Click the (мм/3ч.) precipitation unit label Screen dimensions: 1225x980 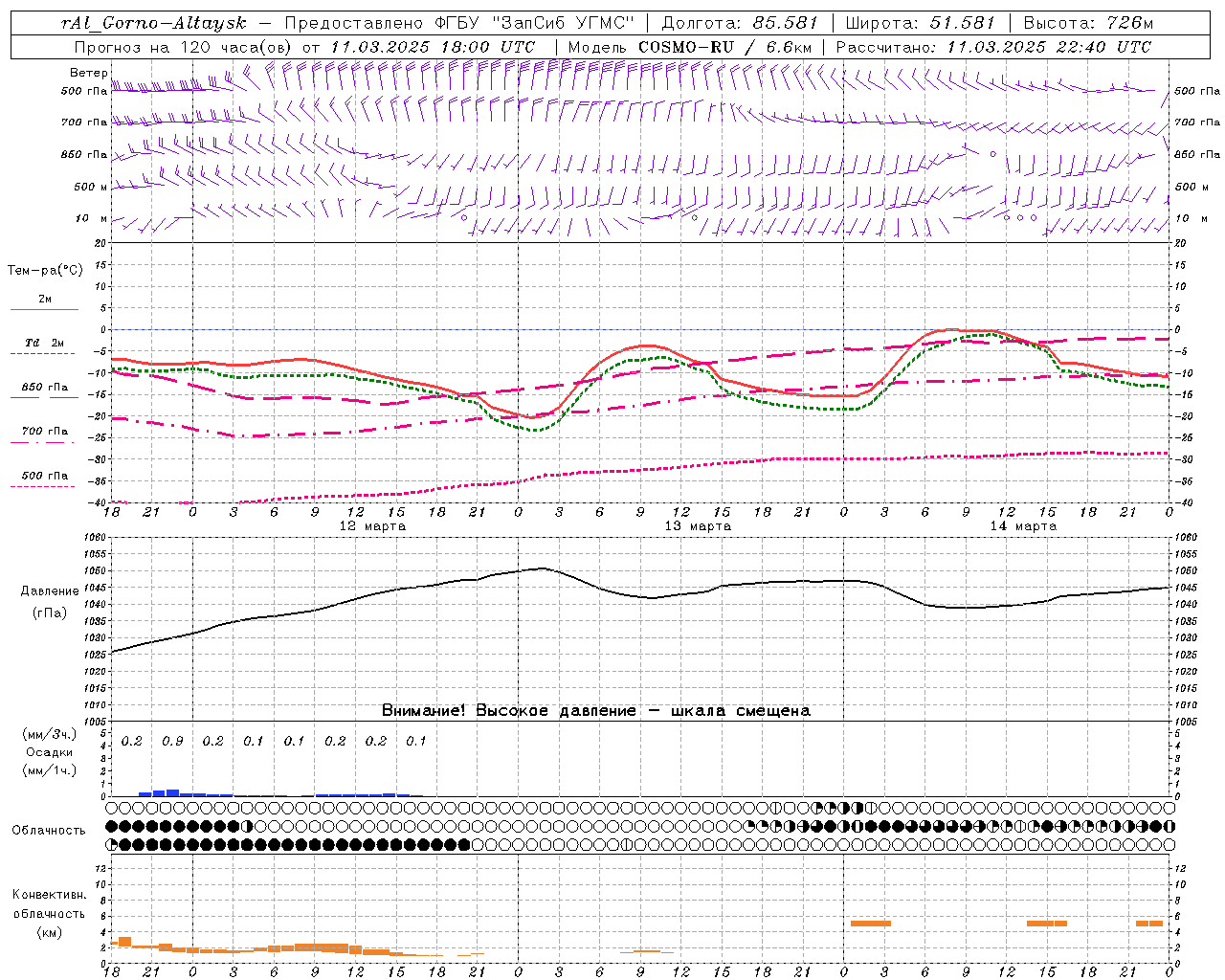click(x=49, y=734)
